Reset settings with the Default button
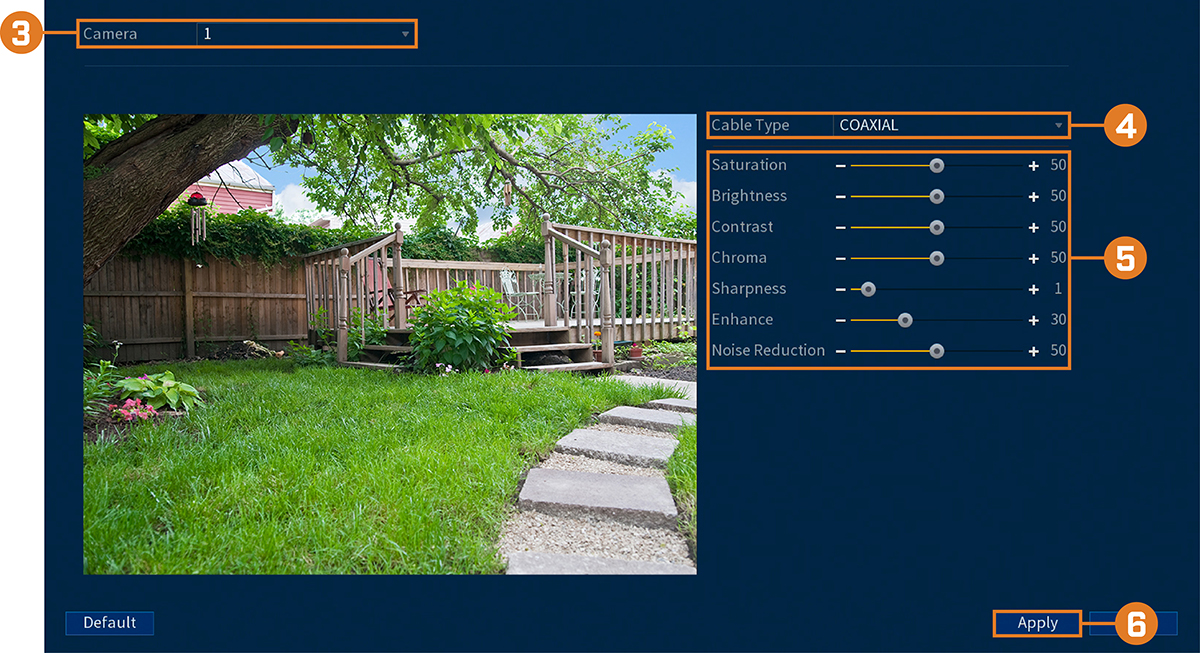 (x=109, y=623)
